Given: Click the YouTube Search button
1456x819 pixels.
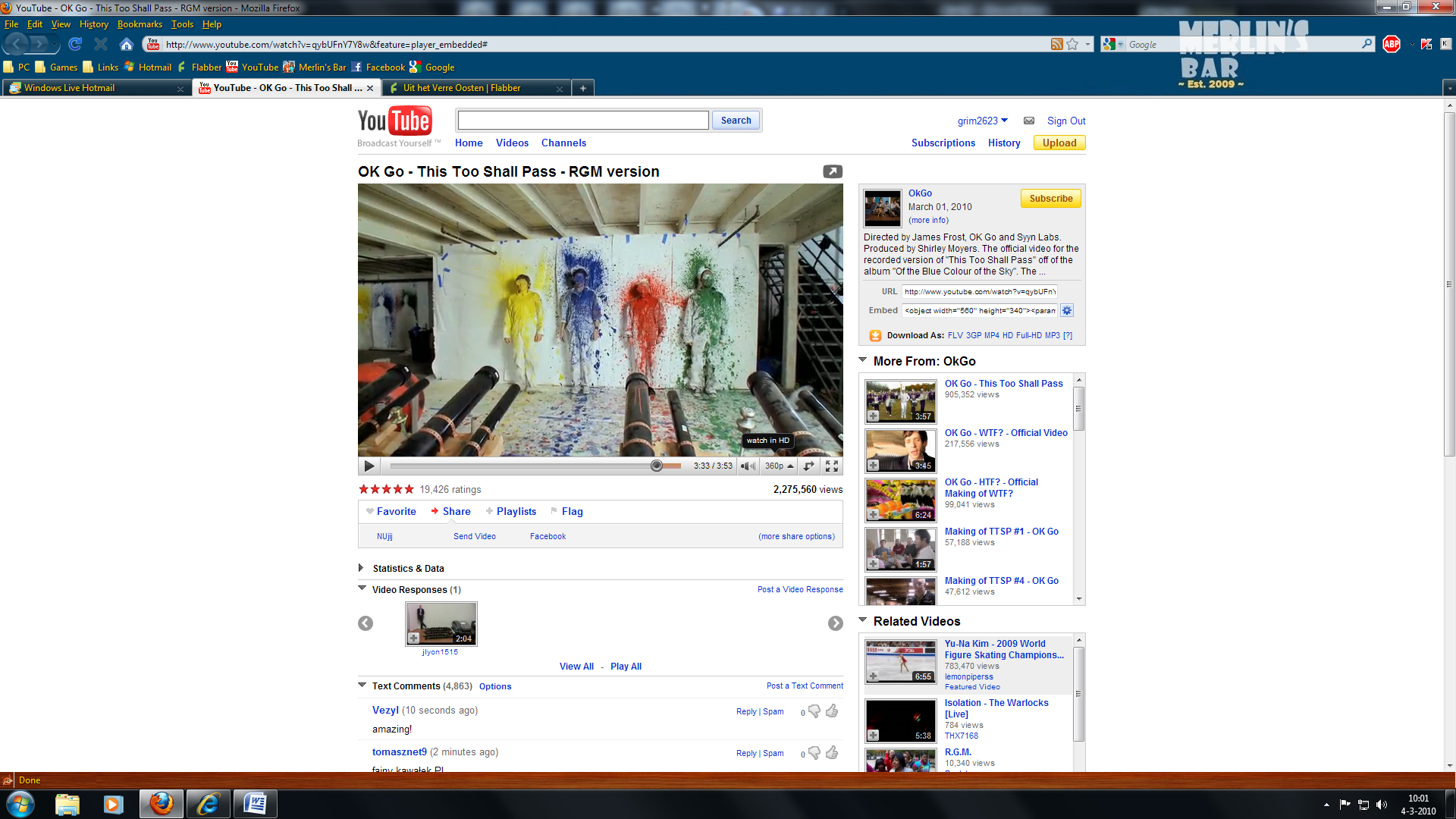Looking at the screenshot, I should (x=736, y=121).
